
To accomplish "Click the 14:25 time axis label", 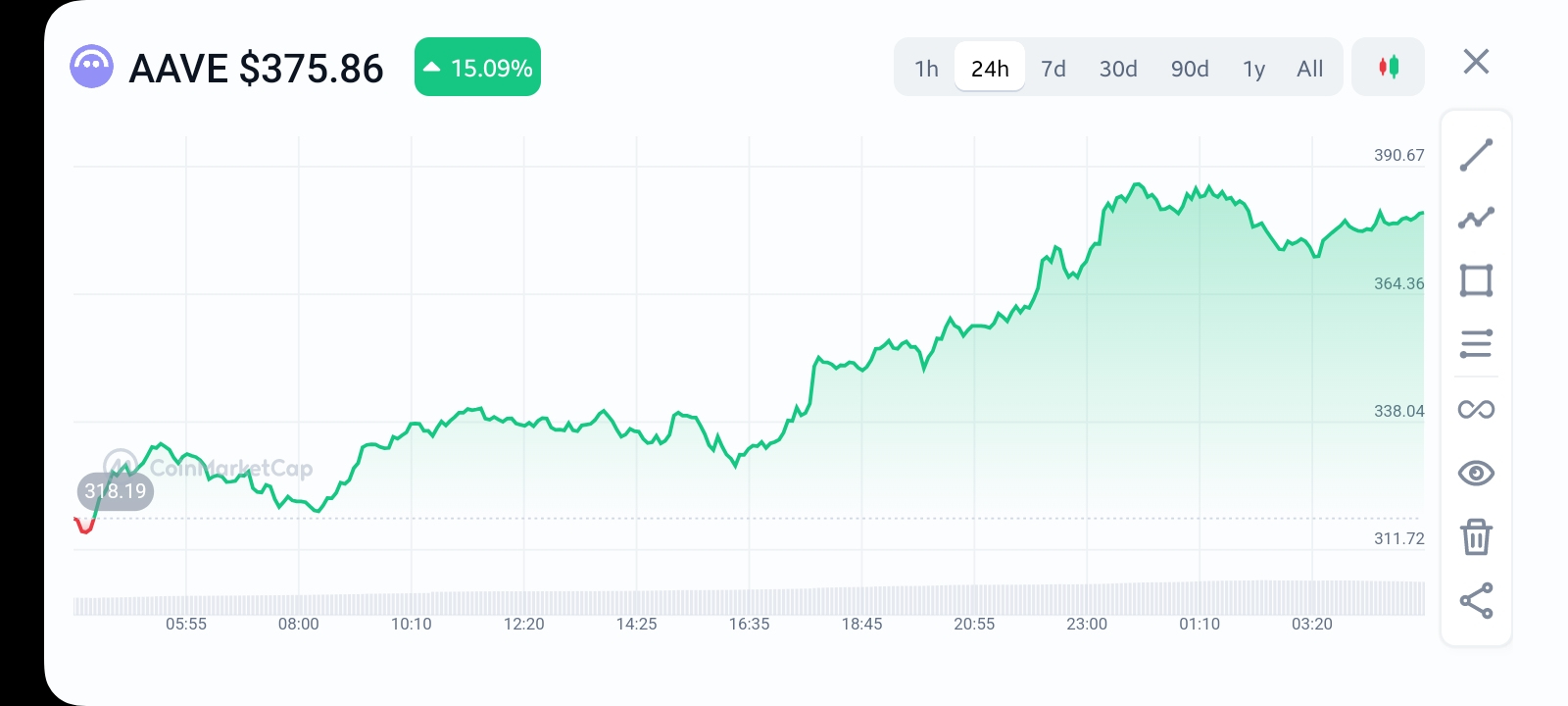I will click(637, 624).
